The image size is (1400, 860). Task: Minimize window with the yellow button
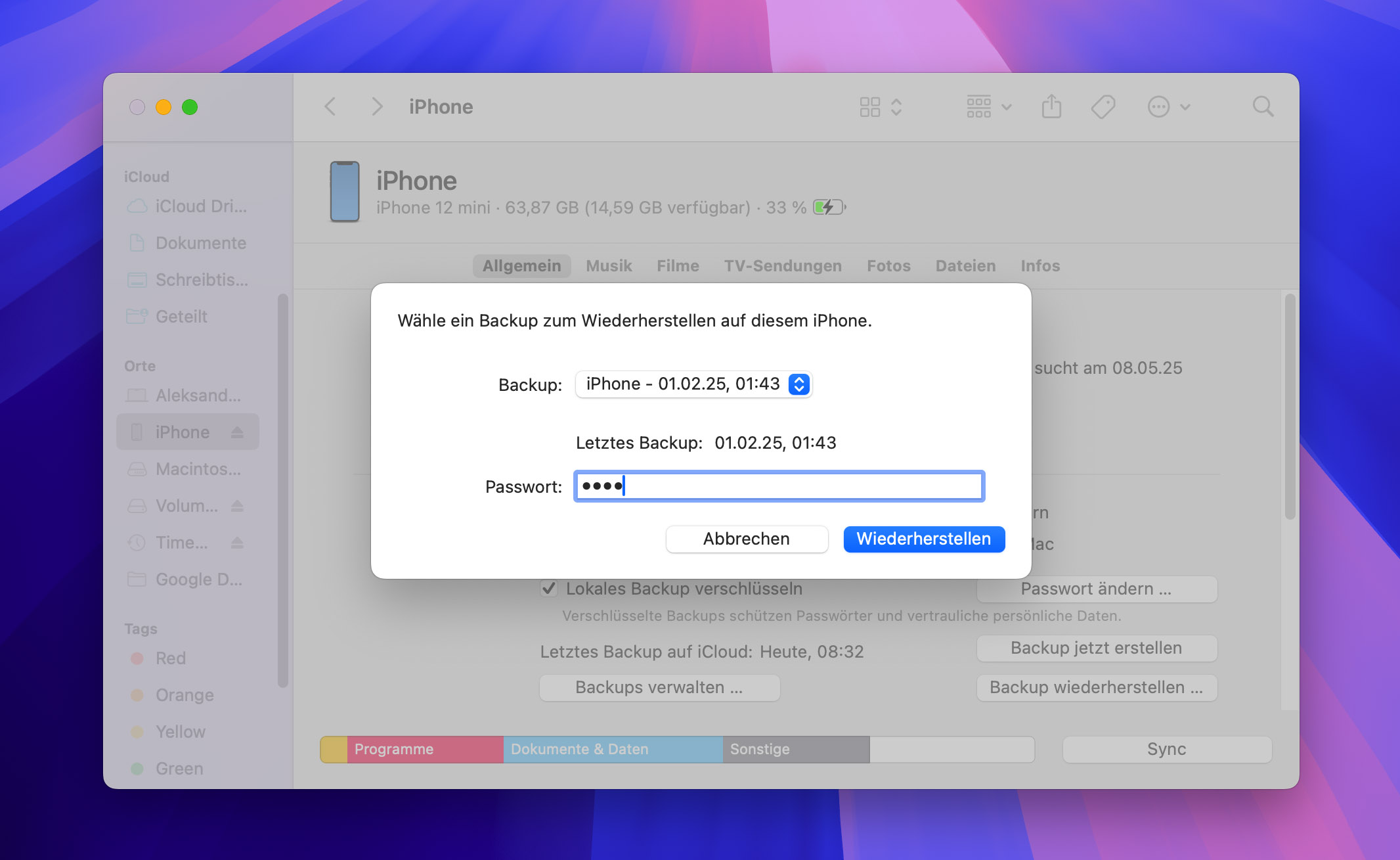pyautogui.click(x=164, y=107)
